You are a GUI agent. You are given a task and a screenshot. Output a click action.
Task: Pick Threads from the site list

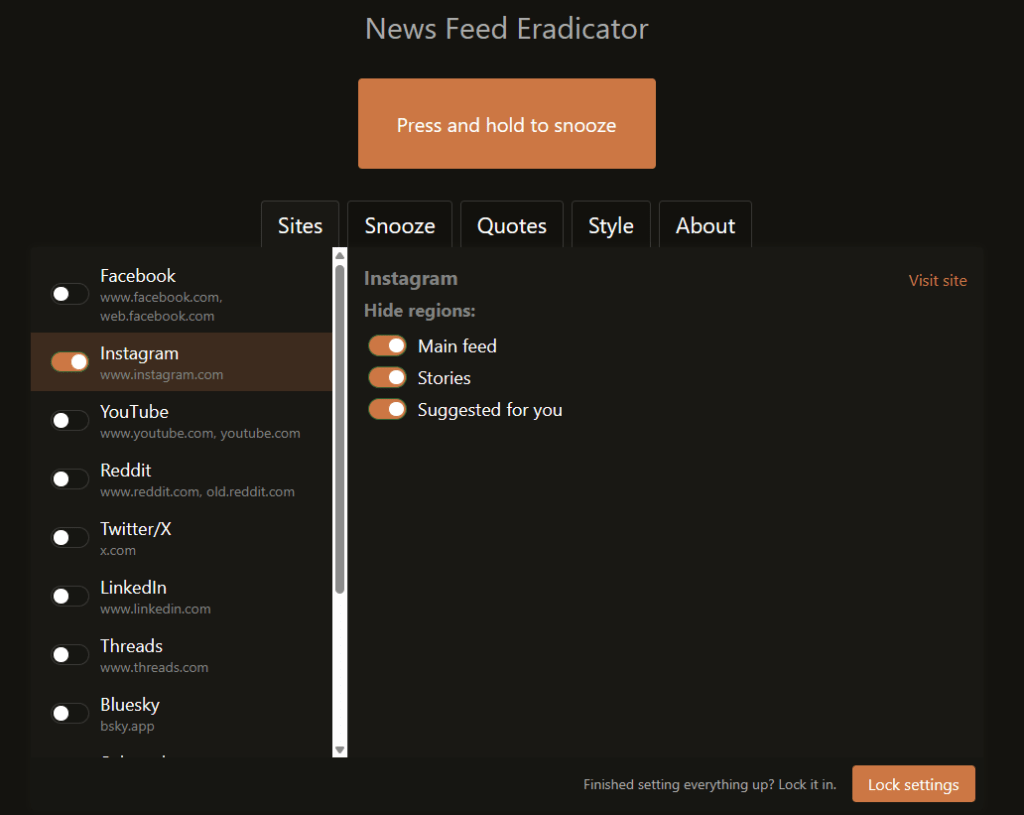(x=131, y=646)
